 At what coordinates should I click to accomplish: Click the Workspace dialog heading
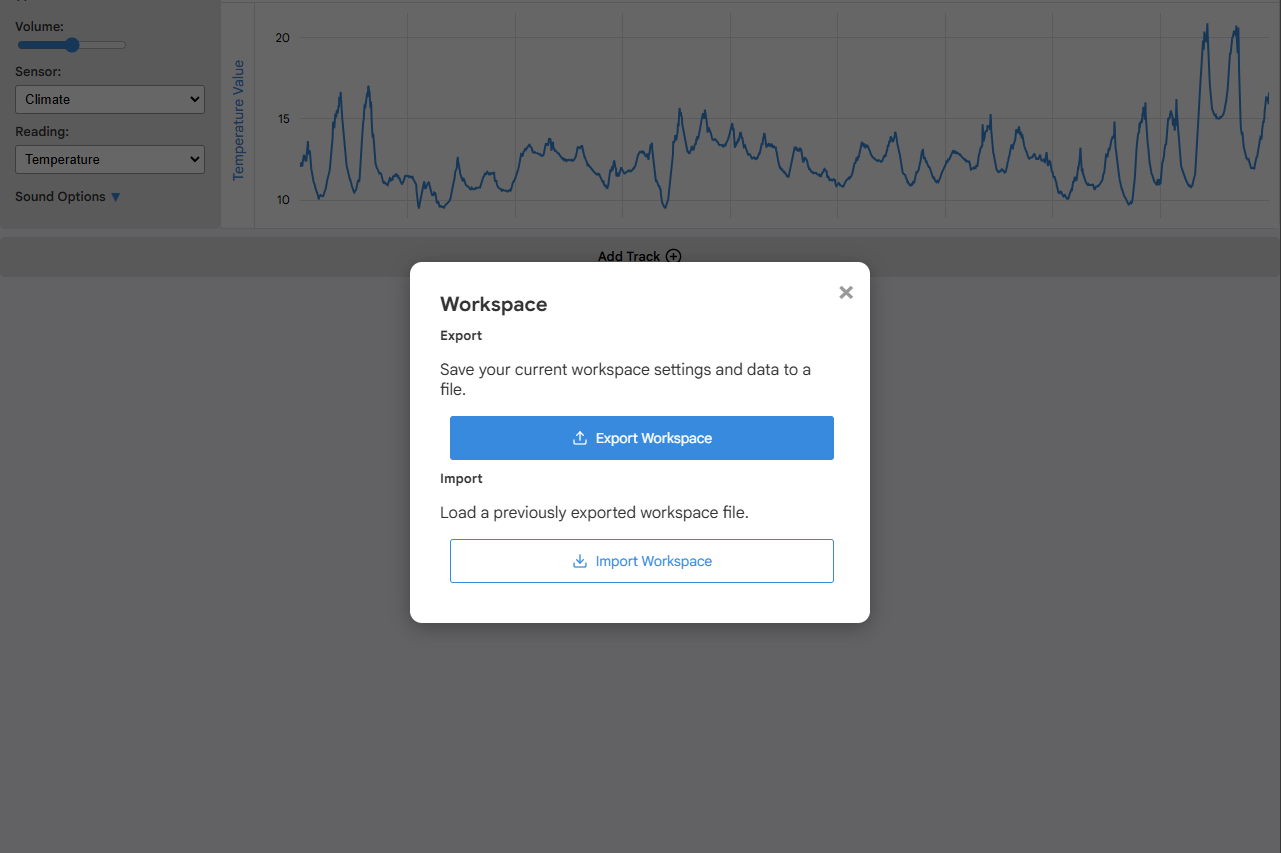(494, 304)
